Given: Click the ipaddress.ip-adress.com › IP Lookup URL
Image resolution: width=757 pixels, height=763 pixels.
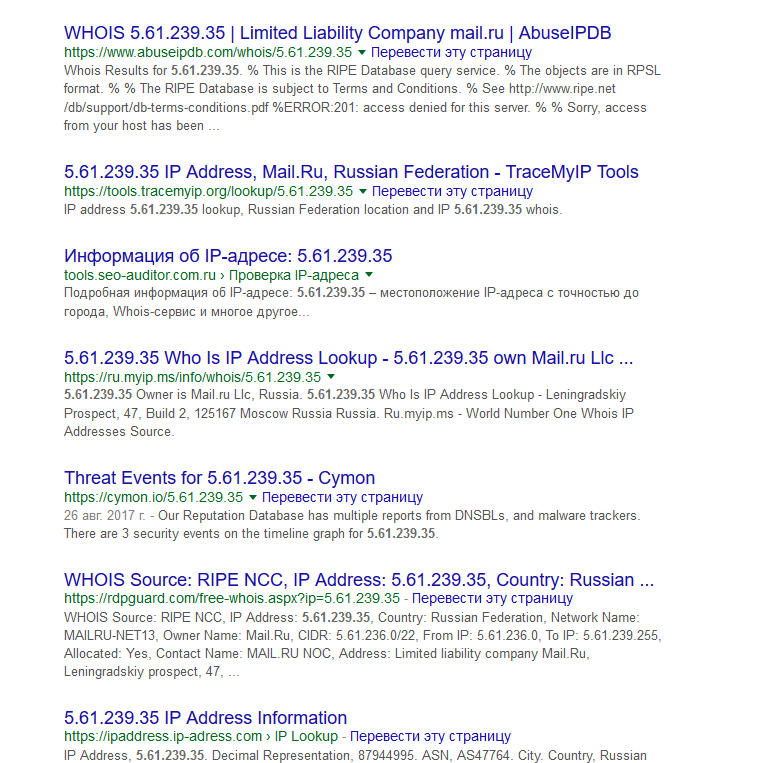Looking at the screenshot, I should pyautogui.click(x=201, y=736).
